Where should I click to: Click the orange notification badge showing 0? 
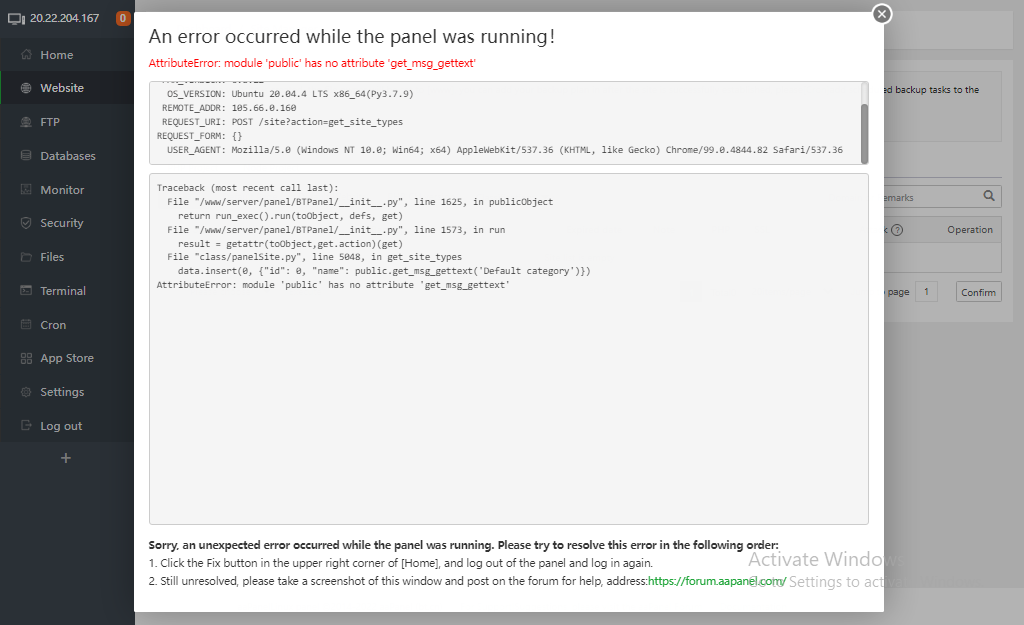(x=123, y=18)
